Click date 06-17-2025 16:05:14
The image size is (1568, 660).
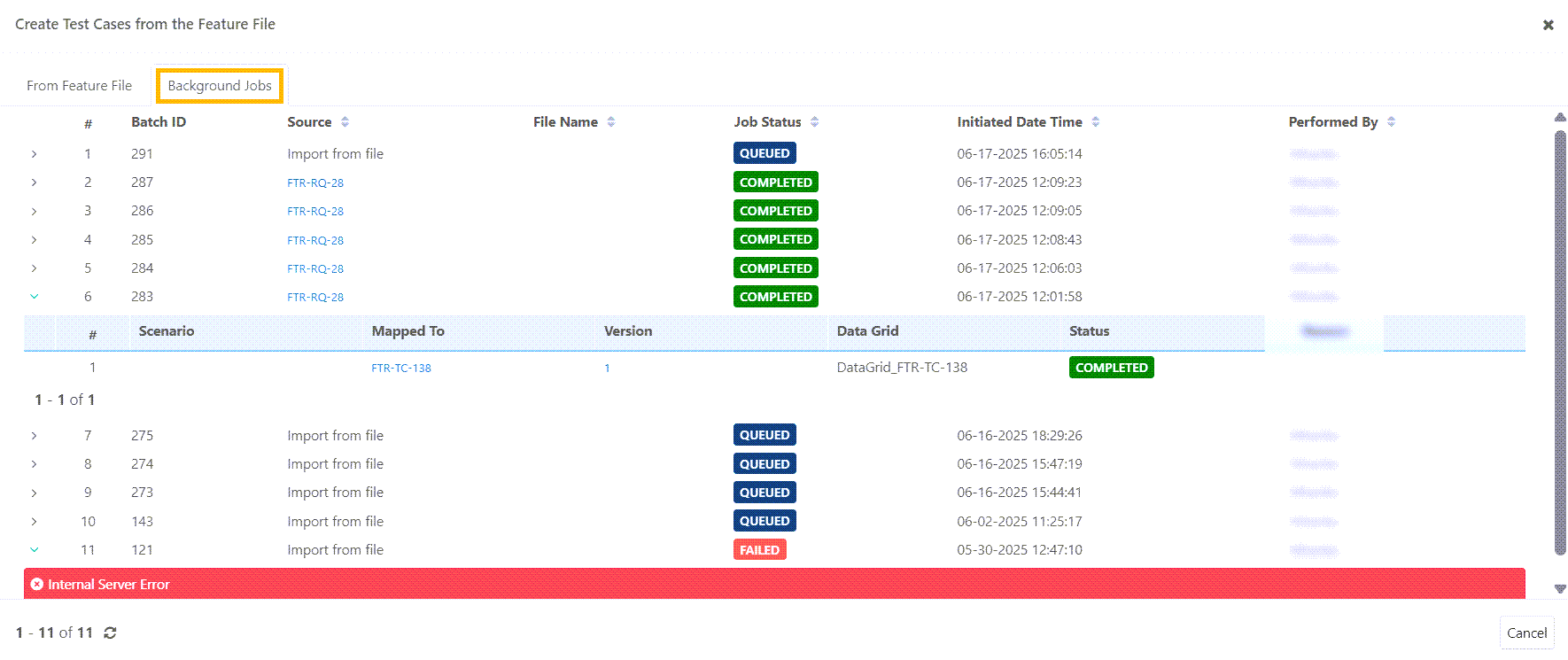(x=1020, y=154)
